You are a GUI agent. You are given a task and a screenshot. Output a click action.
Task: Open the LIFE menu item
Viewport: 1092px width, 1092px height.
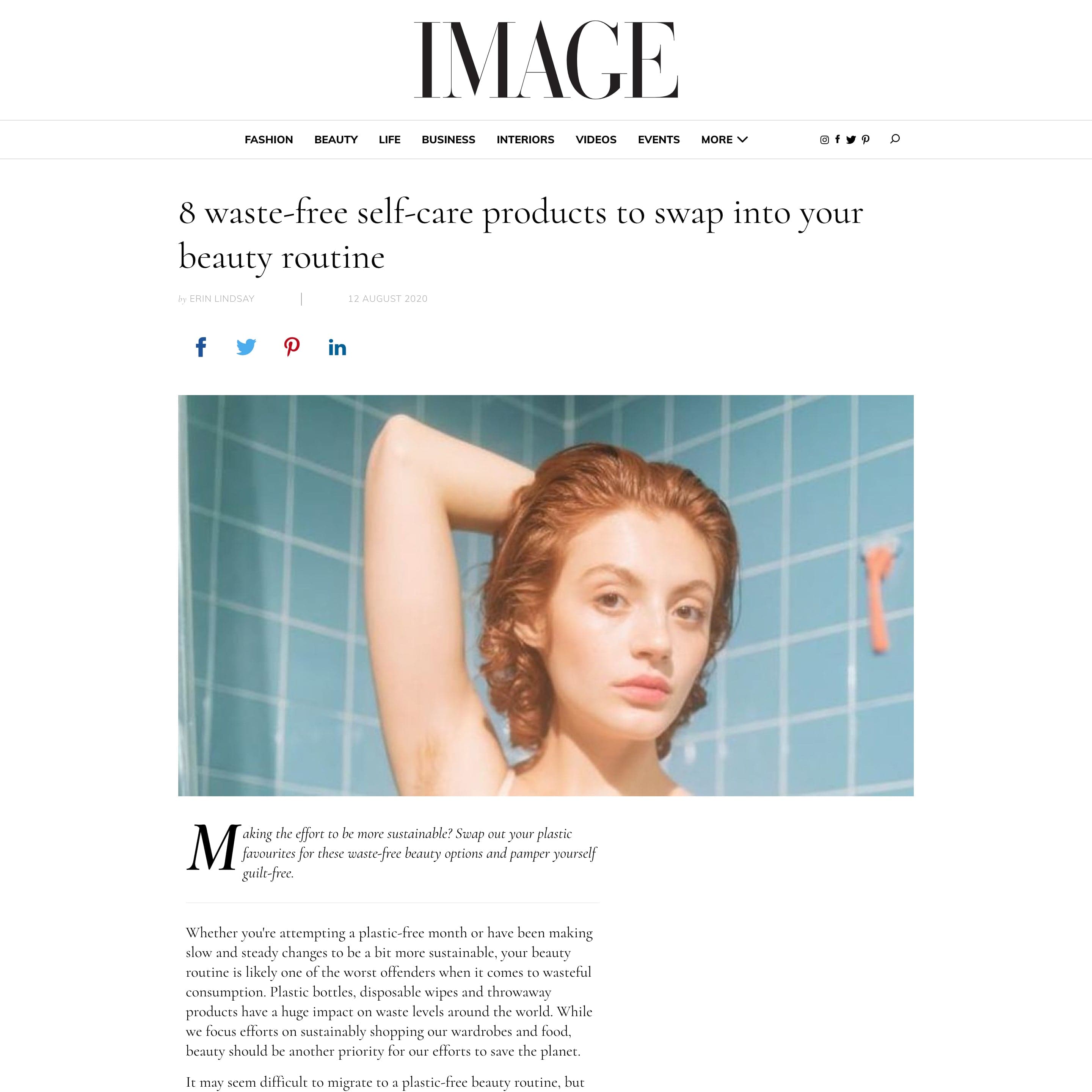click(x=389, y=140)
